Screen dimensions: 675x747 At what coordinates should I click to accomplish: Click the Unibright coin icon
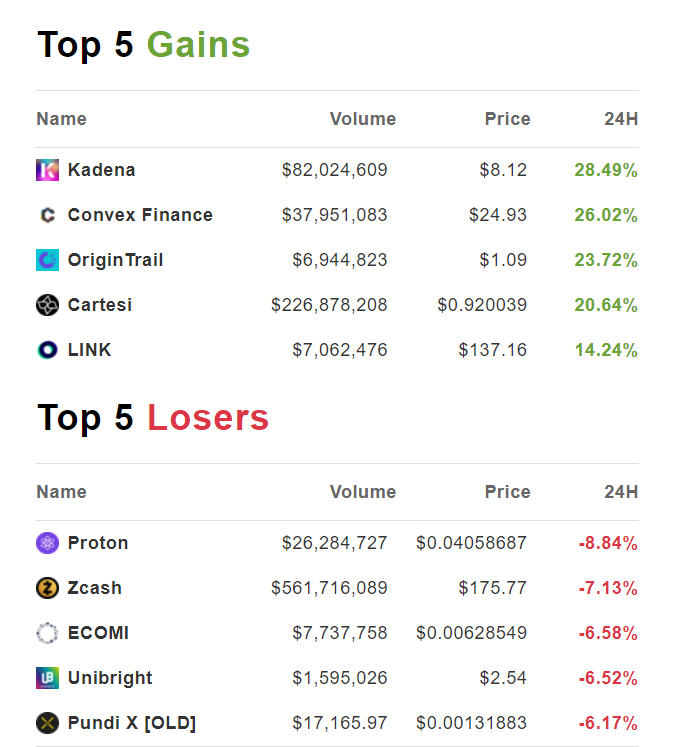click(x=47, y=678)
